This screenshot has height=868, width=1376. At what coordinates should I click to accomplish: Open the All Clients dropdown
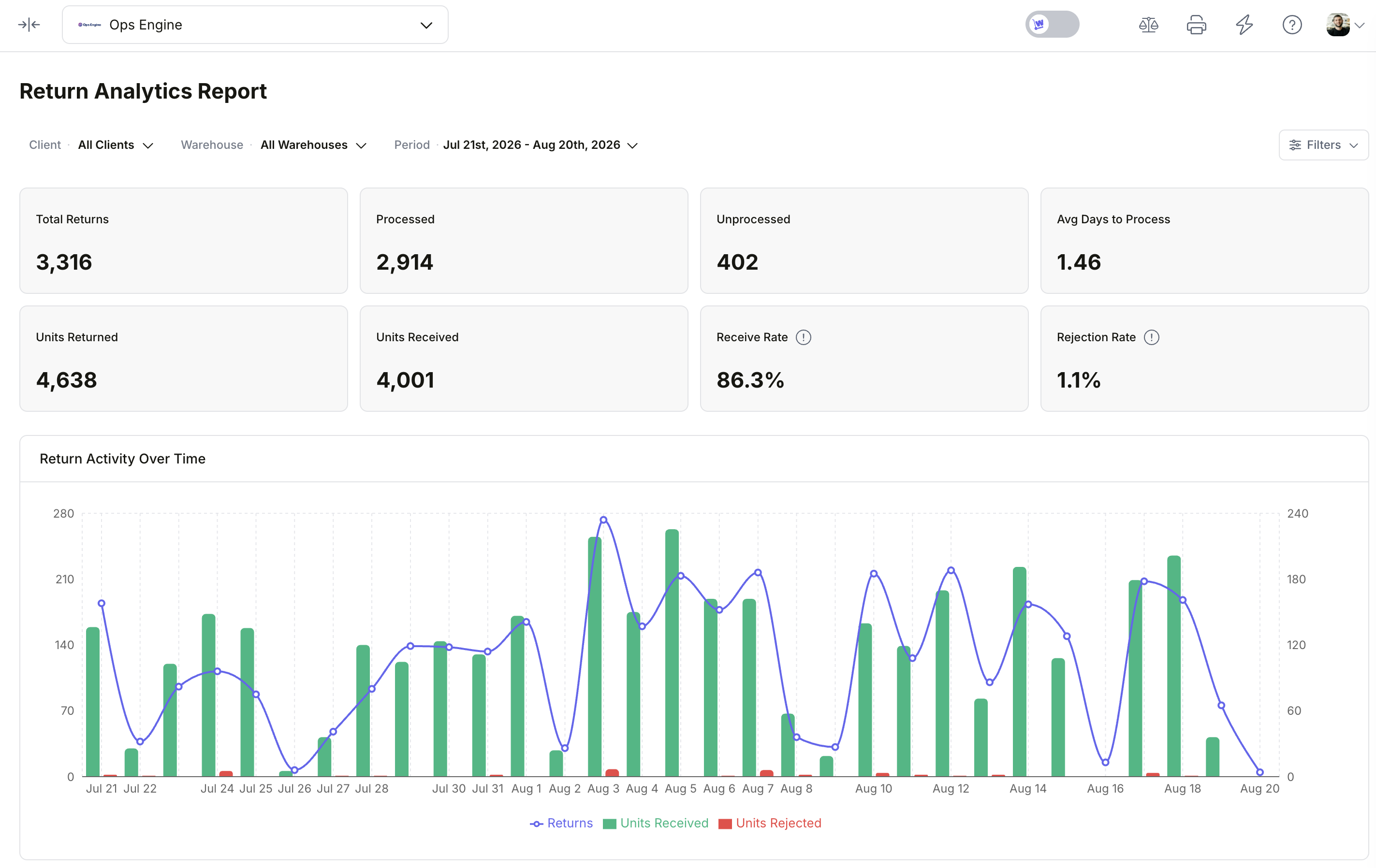coord(116,145)
